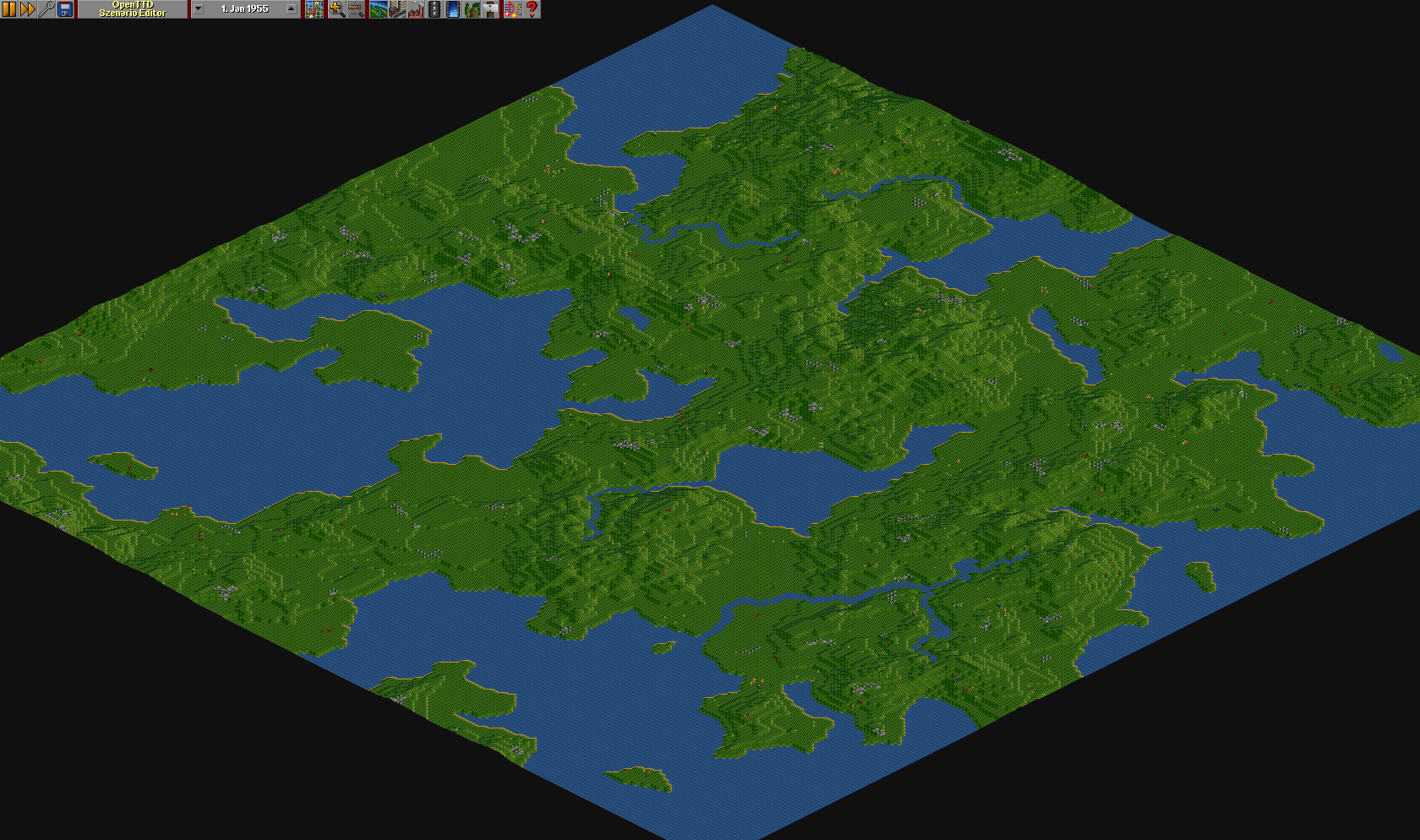Open the save scenario disk menu
The image size is (1420, 840).
pos(65,9)
